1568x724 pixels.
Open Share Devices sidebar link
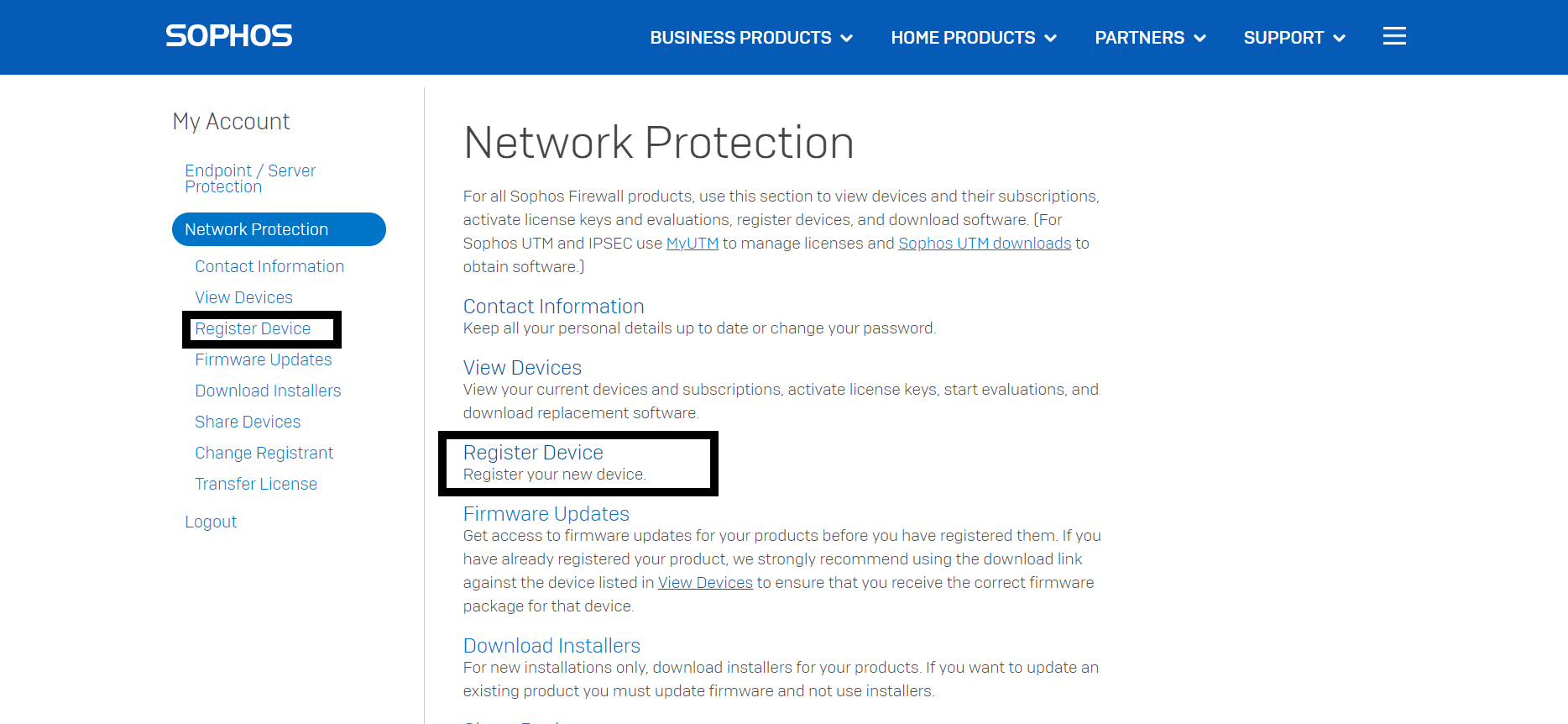point(248,422)
